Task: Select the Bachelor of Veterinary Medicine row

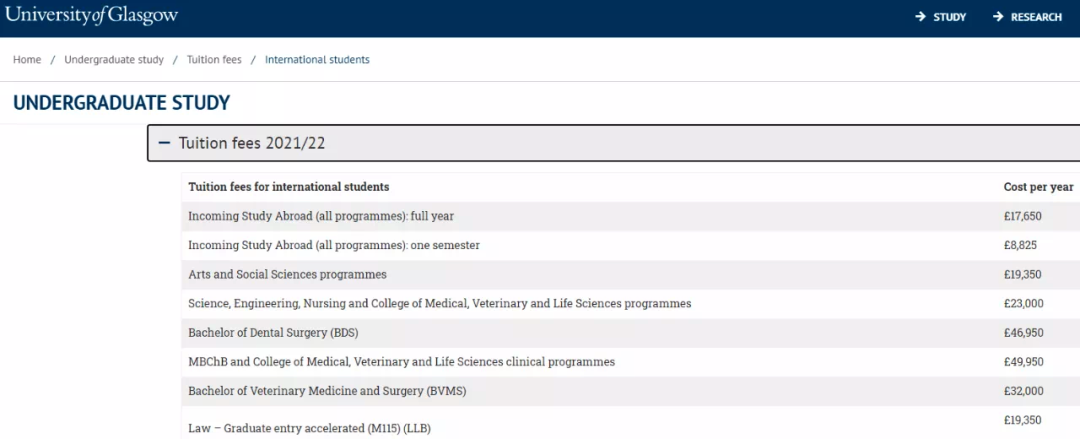Action: 327,390
